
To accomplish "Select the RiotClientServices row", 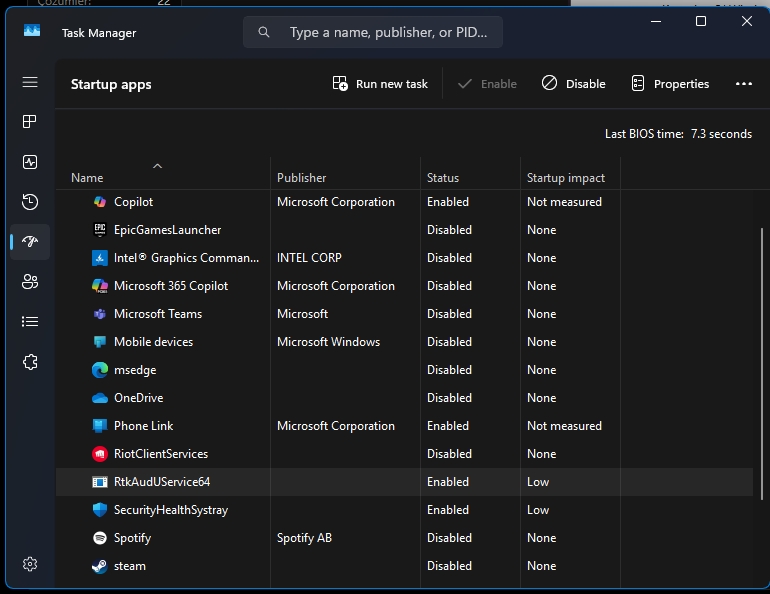I will coord(404,454).
